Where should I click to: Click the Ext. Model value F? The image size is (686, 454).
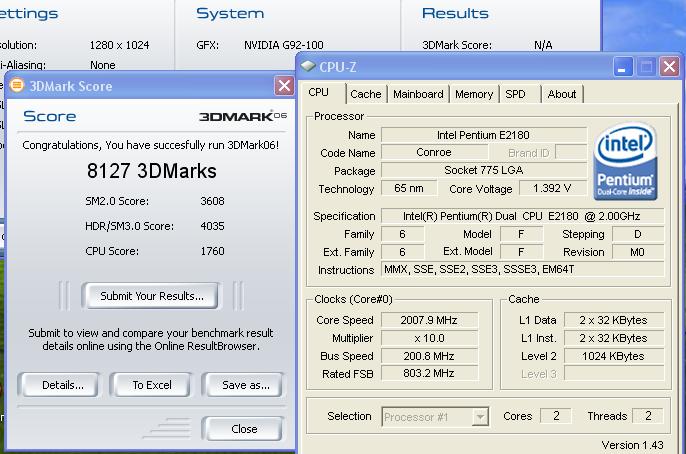click(x=521, y=252)
